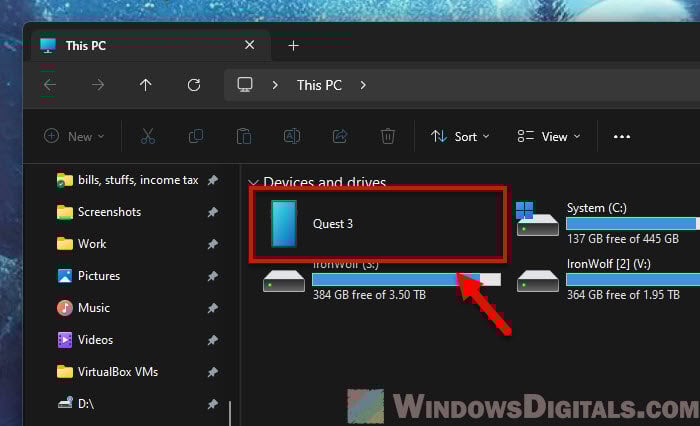Go forward with the right arrow

pyautogui.click(x=98, y=84)
